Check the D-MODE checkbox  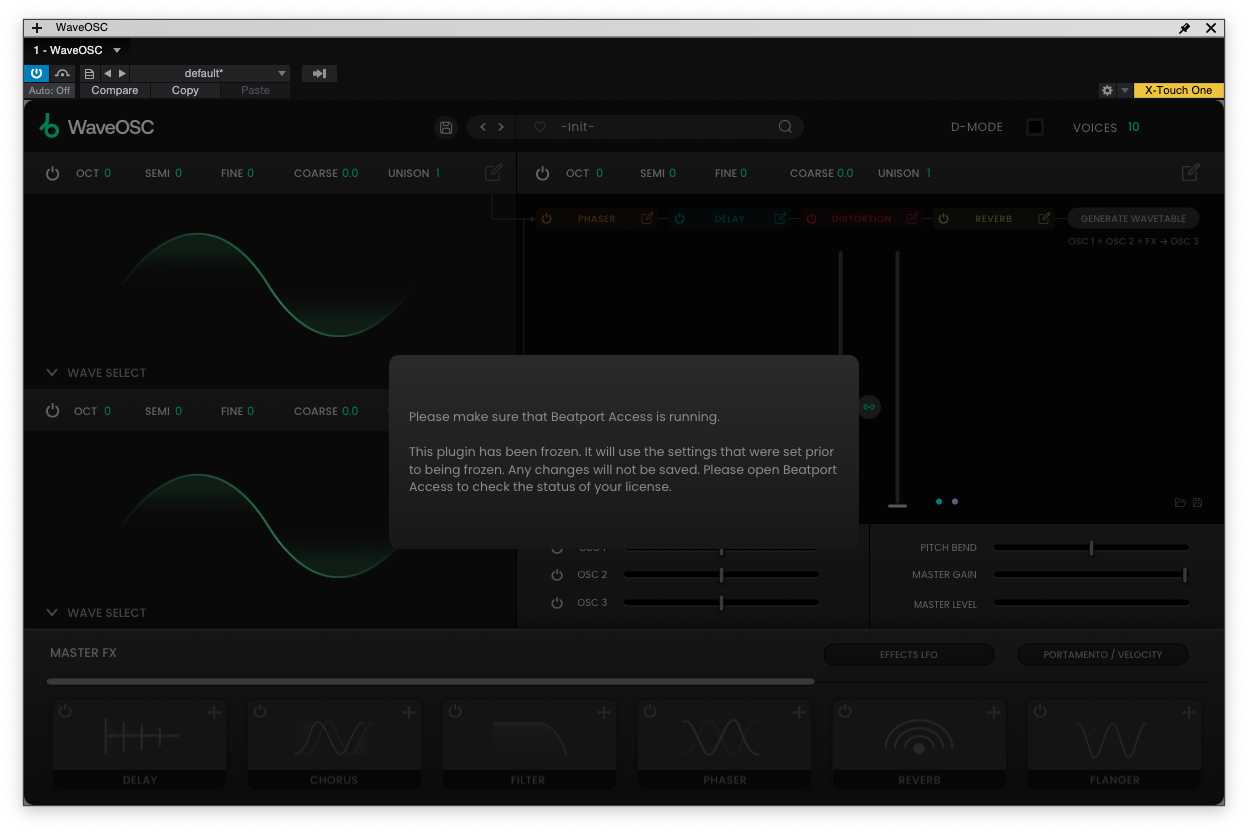(1035, 127)
